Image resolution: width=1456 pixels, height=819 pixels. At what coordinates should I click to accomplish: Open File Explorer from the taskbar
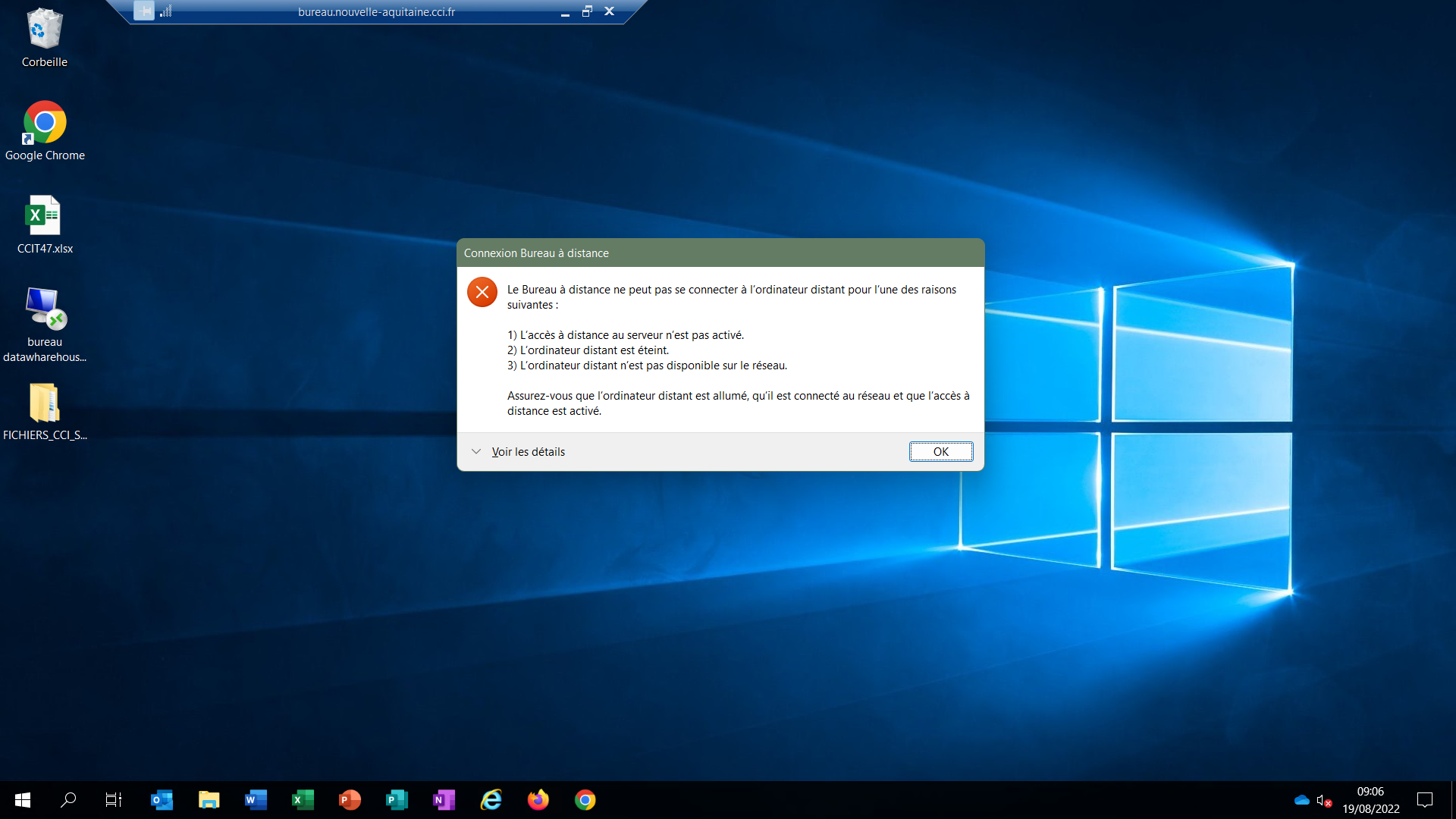(x=209, y=800)
